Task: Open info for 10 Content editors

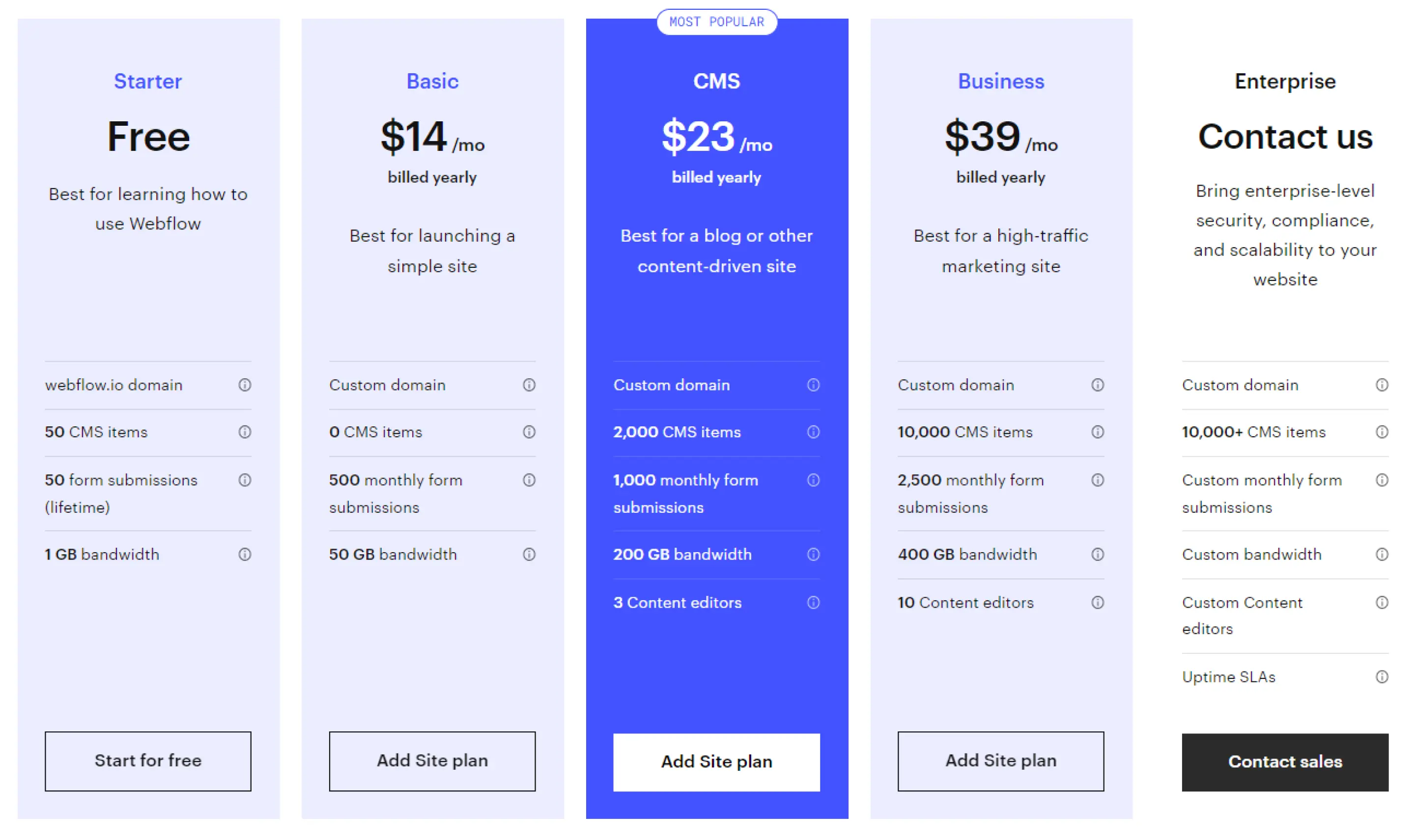Action: coord(1098,602)
